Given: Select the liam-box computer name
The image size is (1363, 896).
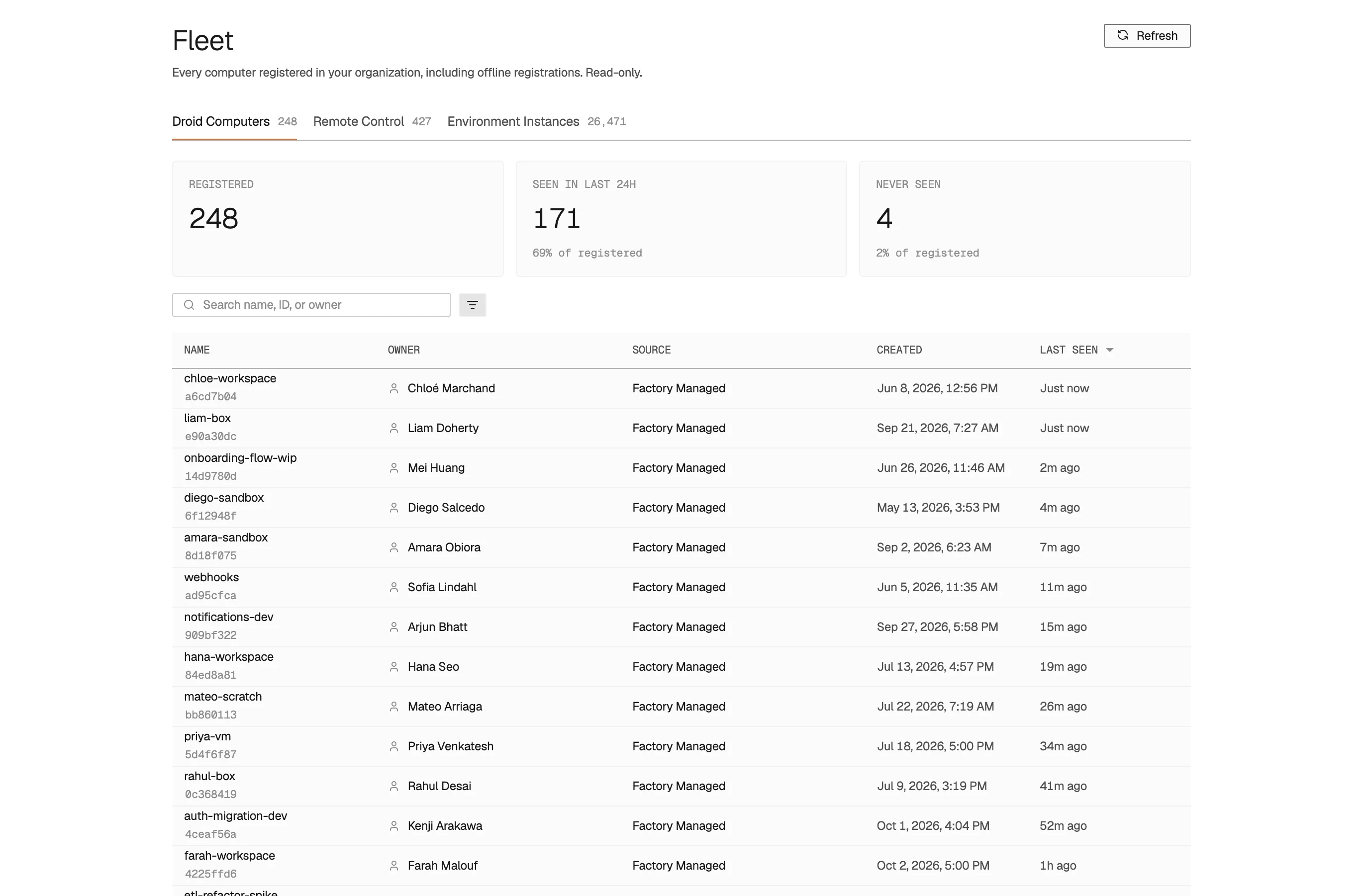Looking at the screenshot, I should (207, 418).
